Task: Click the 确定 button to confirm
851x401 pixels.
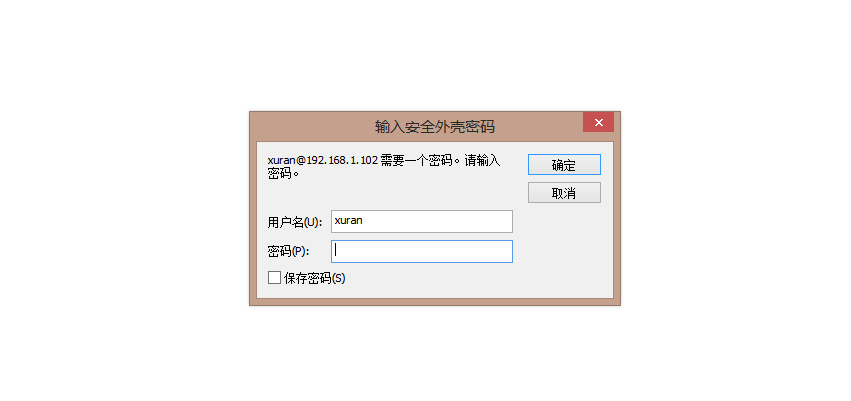Action: pos(564,165)
